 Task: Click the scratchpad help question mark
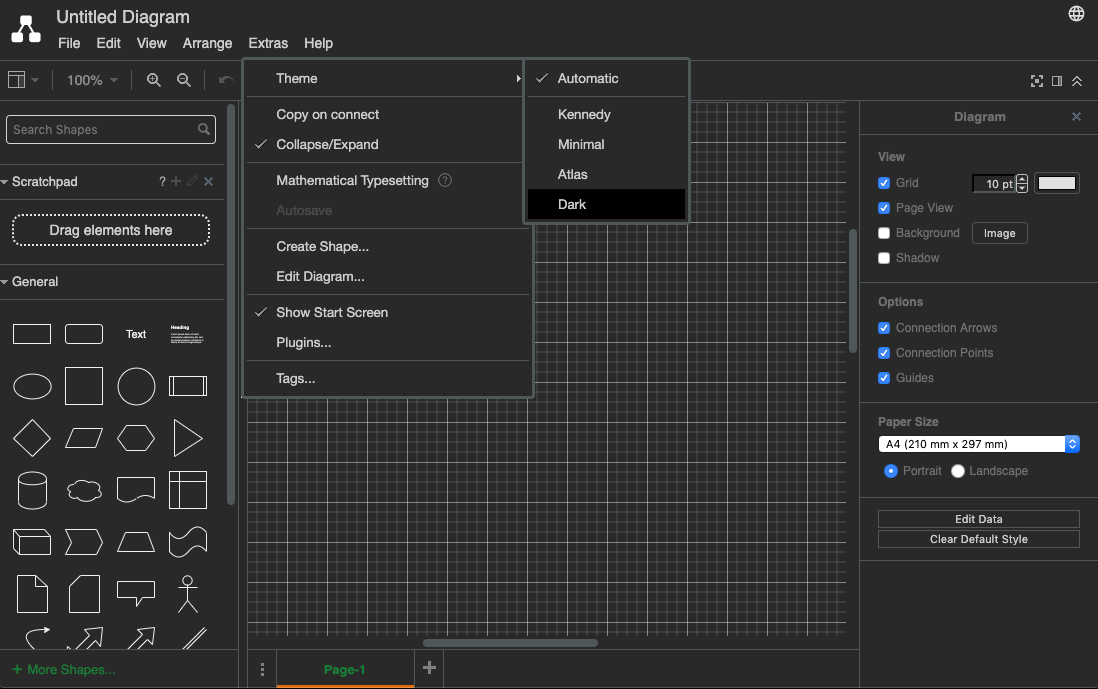click(x=162, y=181)
